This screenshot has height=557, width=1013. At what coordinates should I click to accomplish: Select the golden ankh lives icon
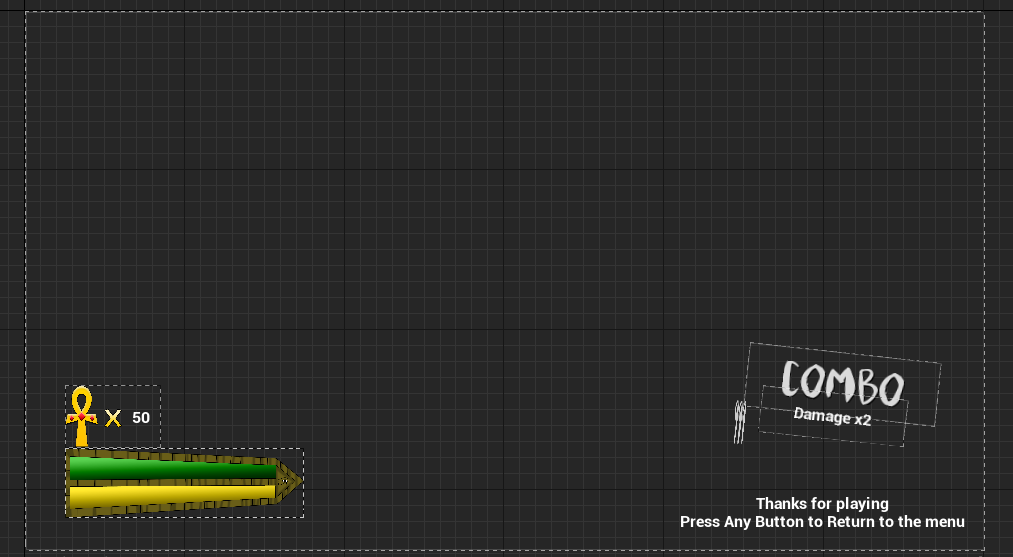click(x=82, y=416)
